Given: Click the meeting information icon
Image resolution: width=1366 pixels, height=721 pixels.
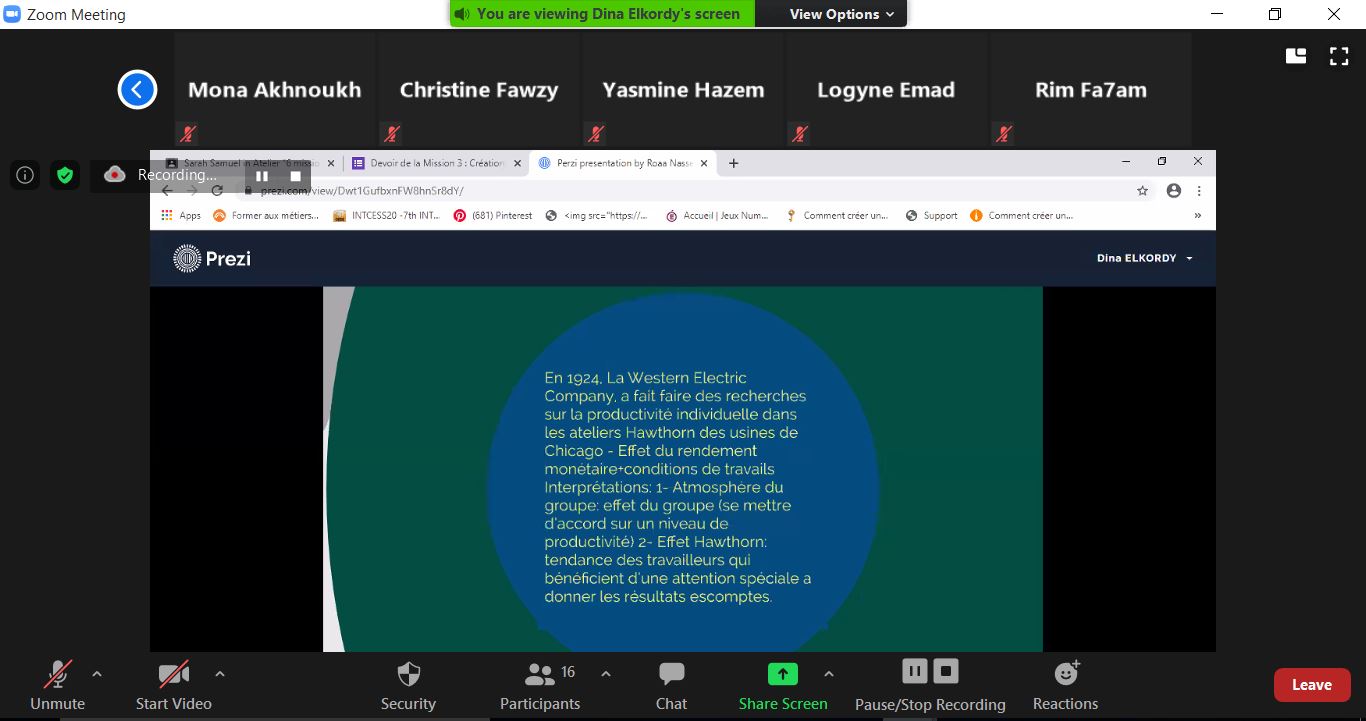Looking at the screenshot, I should [25, 175].
